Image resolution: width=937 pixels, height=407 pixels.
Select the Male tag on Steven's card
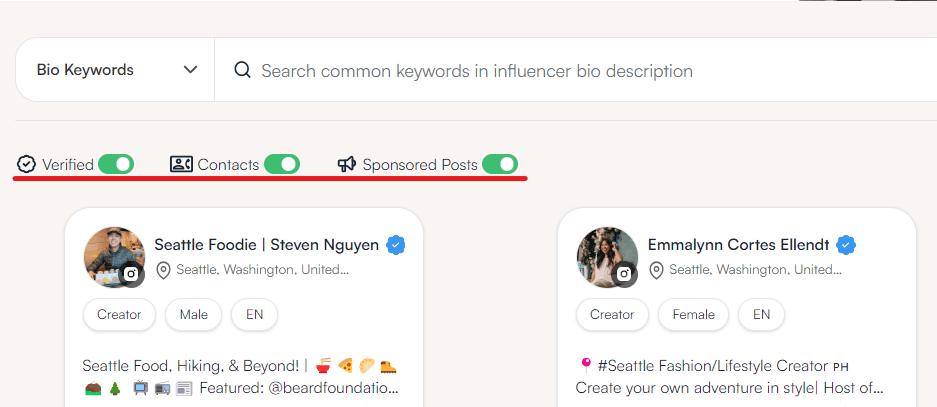[x=194, y=314]
